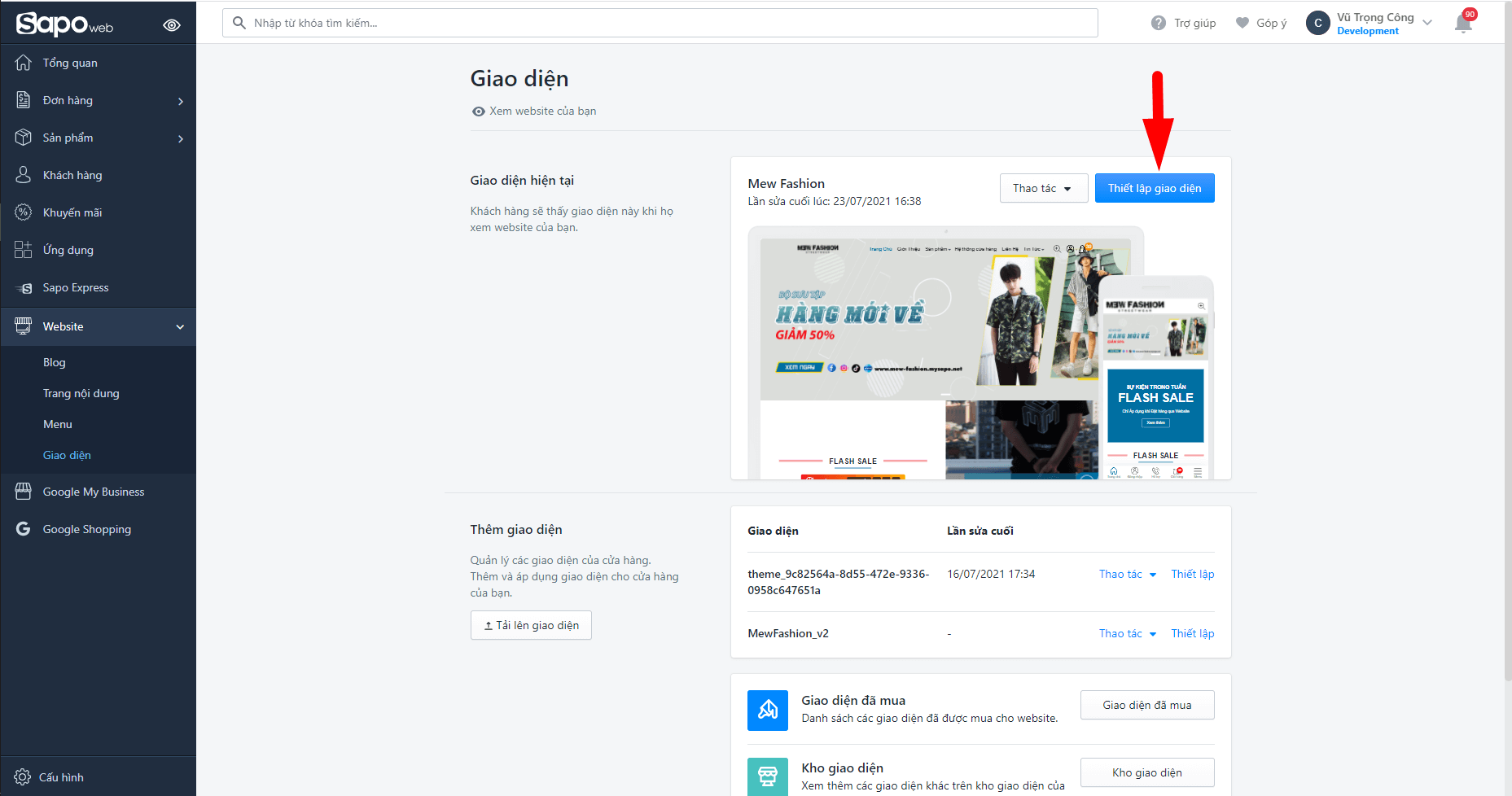Click Góp ý feedback link

pos(1272,23)
